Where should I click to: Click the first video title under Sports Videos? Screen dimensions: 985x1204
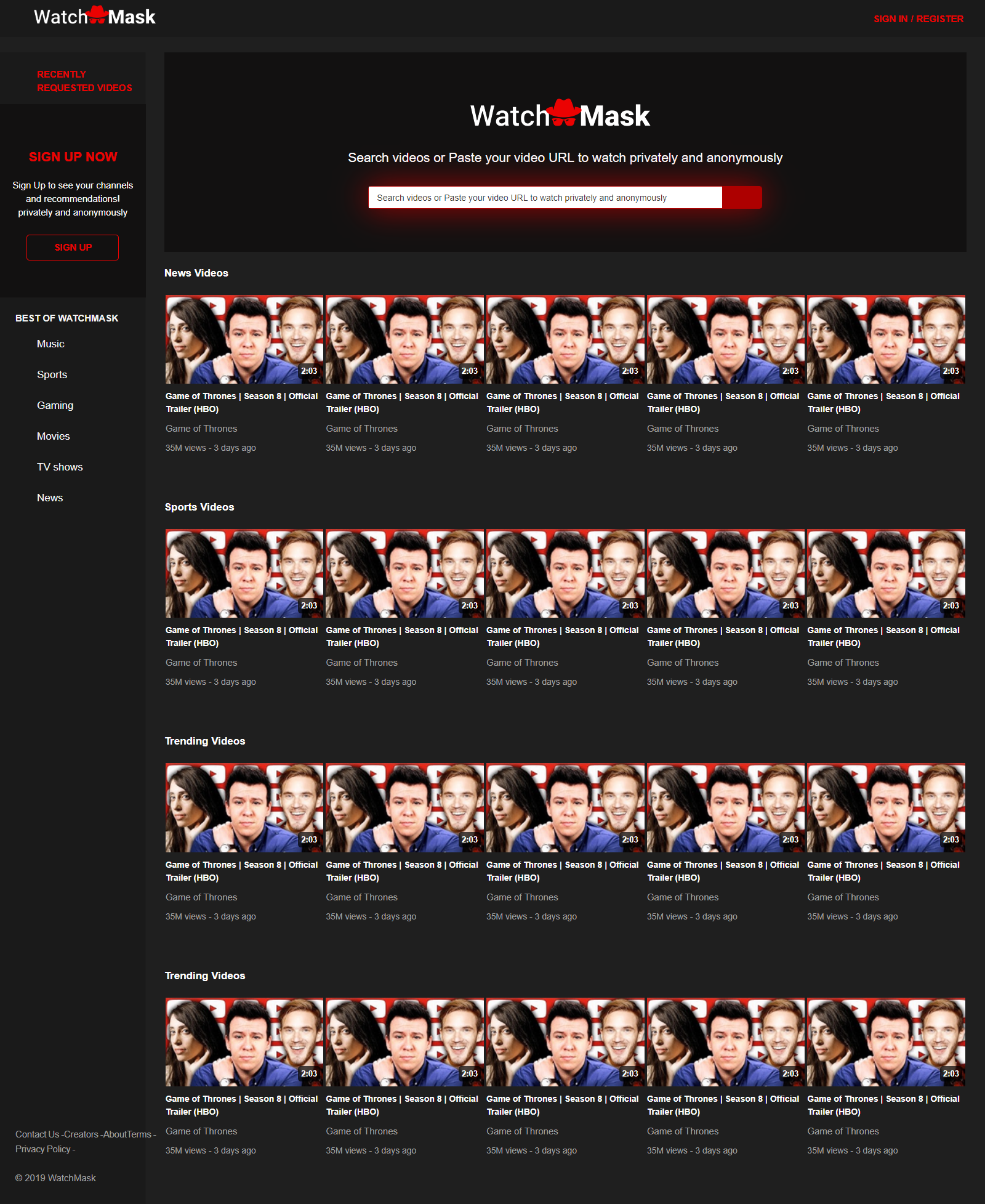(x=242, y=637)
